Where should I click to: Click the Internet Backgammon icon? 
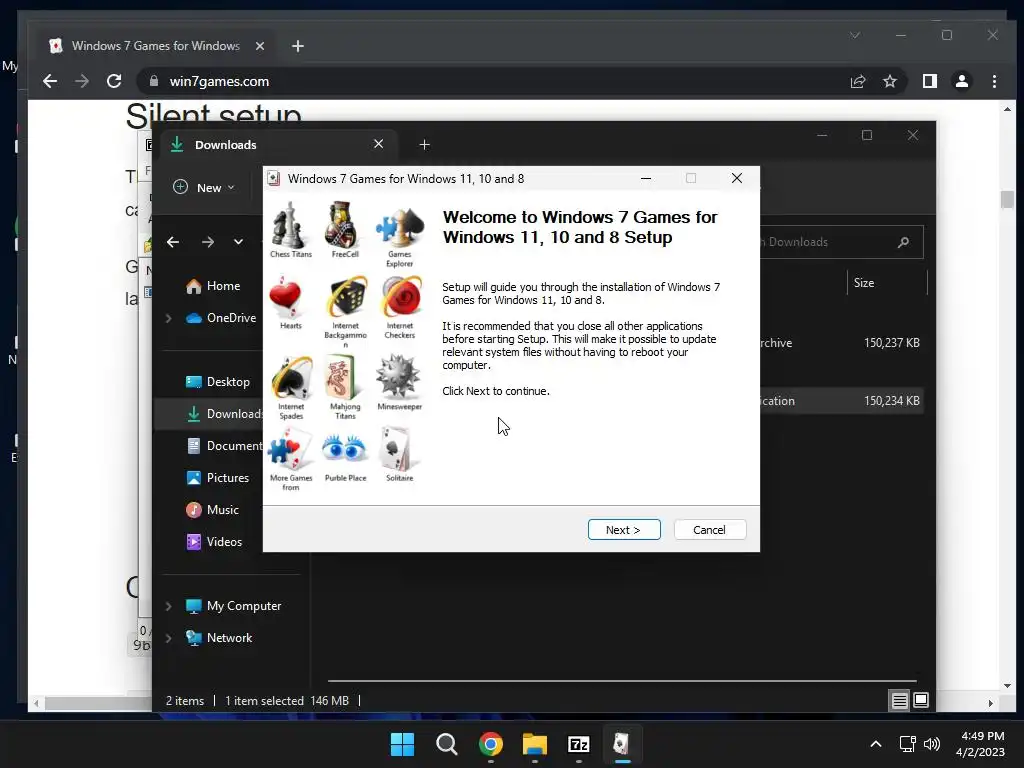coord(347,297)
